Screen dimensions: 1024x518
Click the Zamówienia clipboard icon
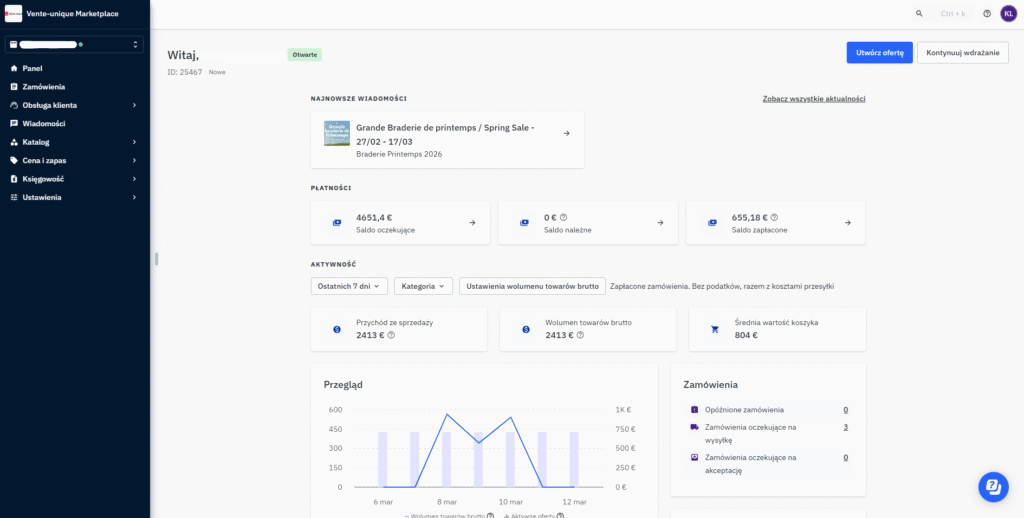click(x=14, y=86)
